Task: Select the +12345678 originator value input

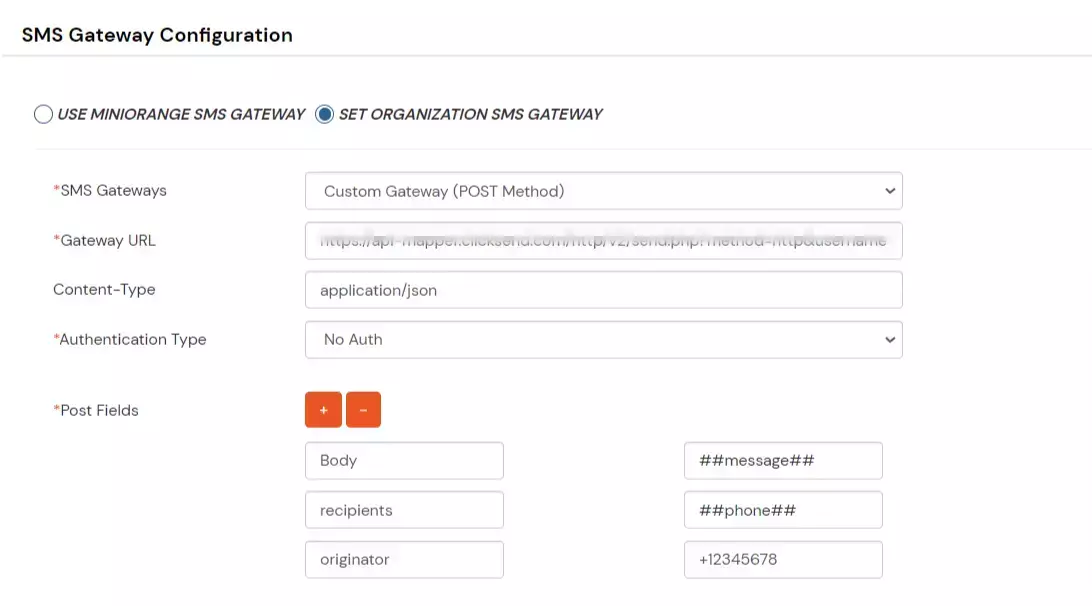Action: tap(783, 559)
